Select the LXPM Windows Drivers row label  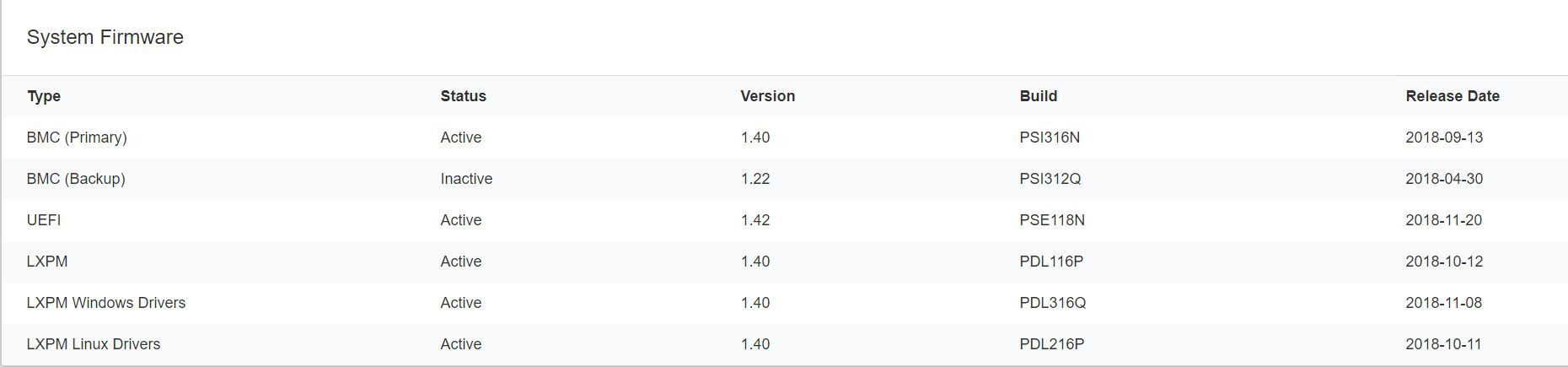[x=105, y=303]
